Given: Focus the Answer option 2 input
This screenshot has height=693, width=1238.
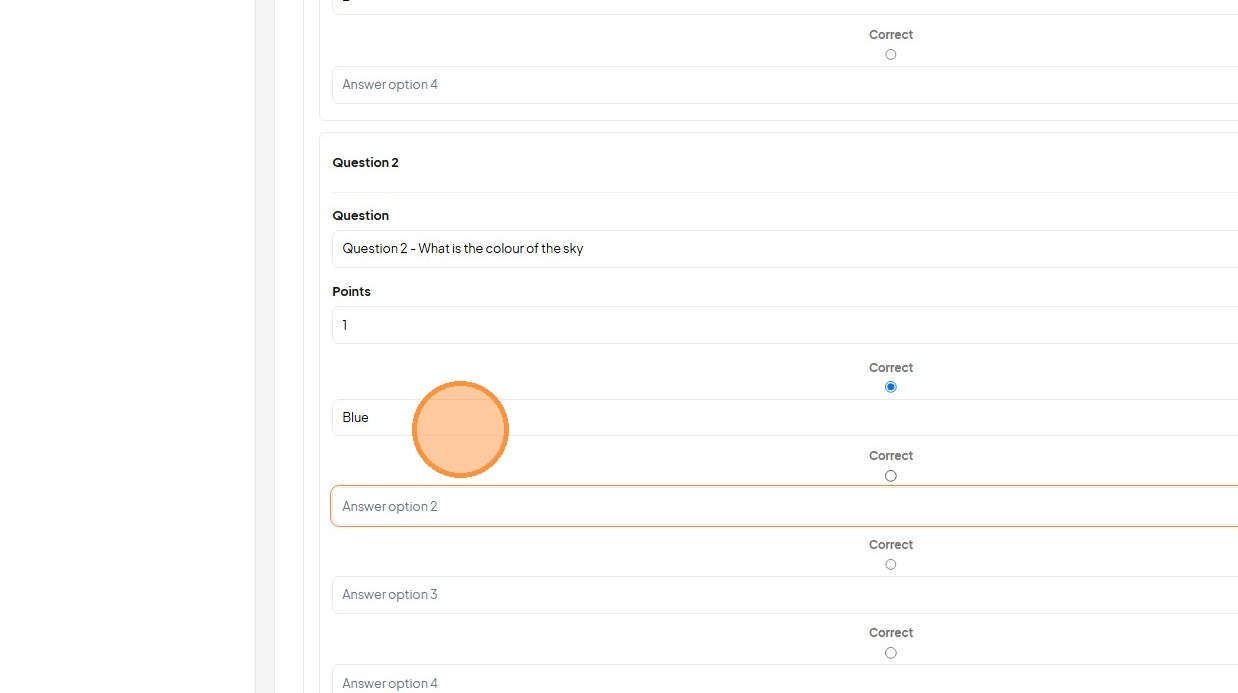Looking at the screenshot, I should pyautogui.click(x=785, y=506).
